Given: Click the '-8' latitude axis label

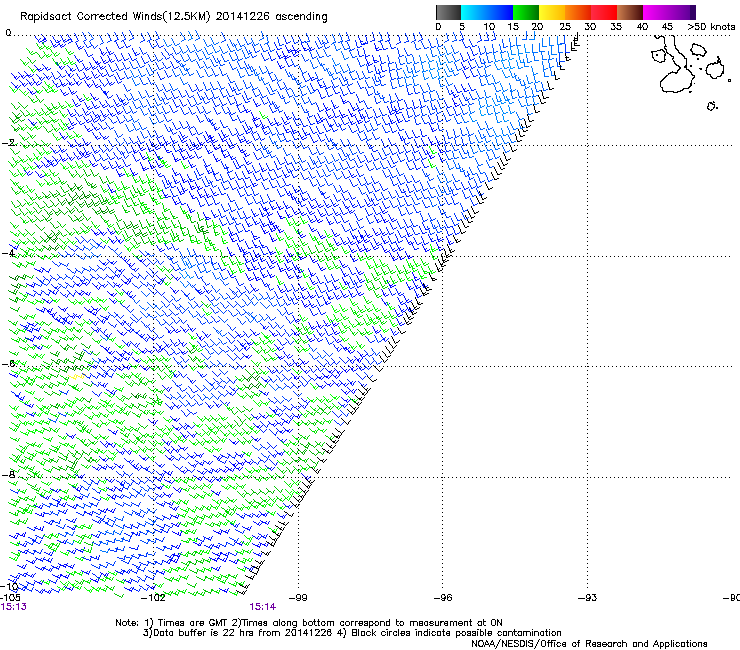Looking at the screenshot, I should pyautogui.click(x=8, y=474).
